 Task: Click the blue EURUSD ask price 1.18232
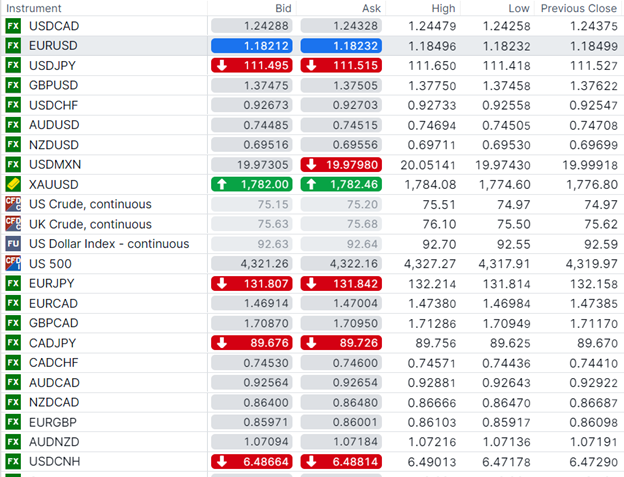(341, 46)
